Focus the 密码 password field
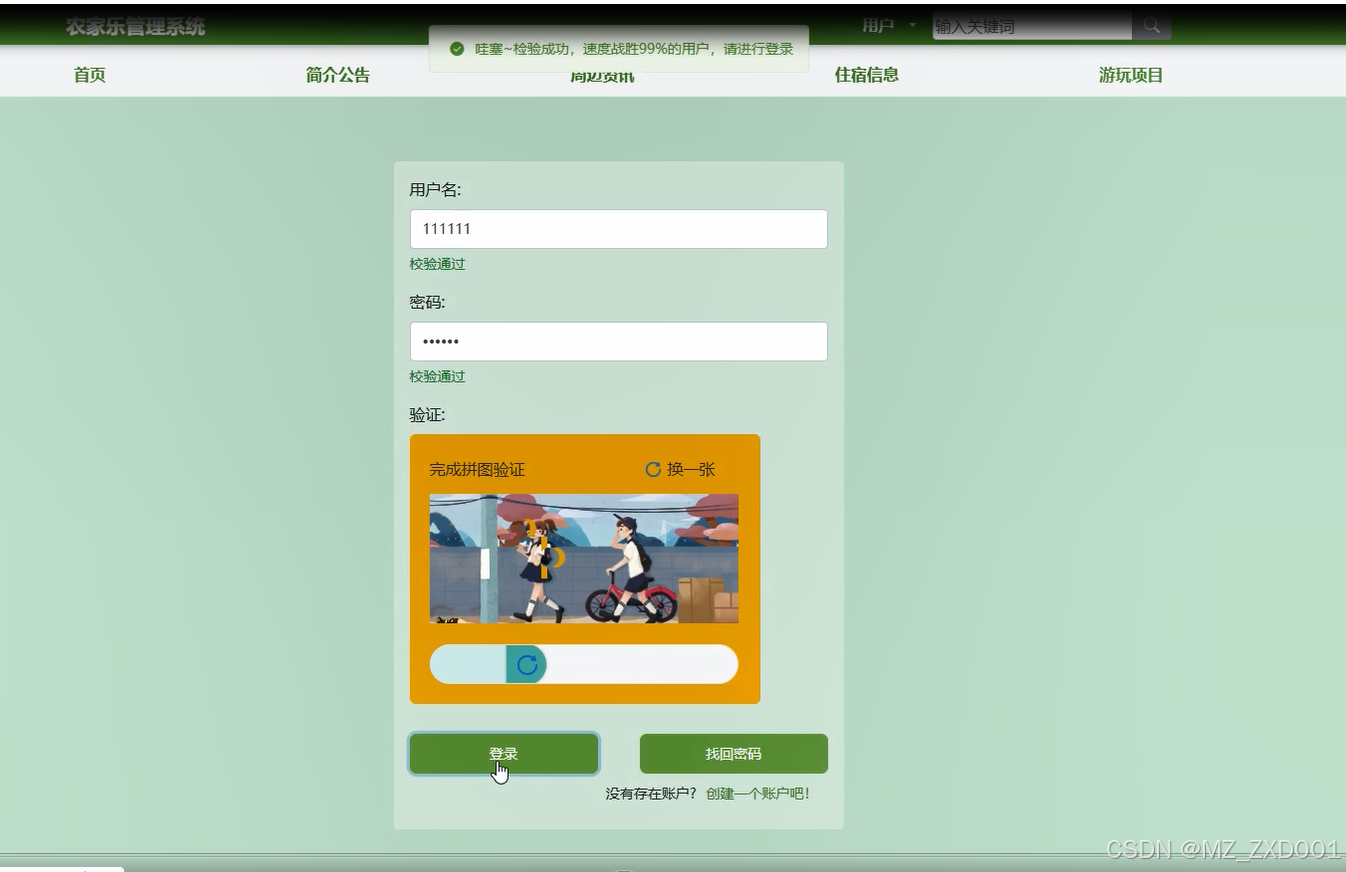This screenshot has height=872, width=1346. pyautogui.click(x=619, y=342)
